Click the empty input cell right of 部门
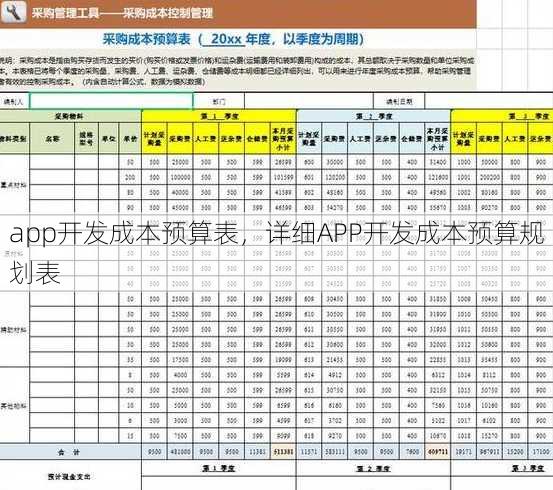Image resolution: width=553 pixels, height=490 pixels. coord(309,101)
